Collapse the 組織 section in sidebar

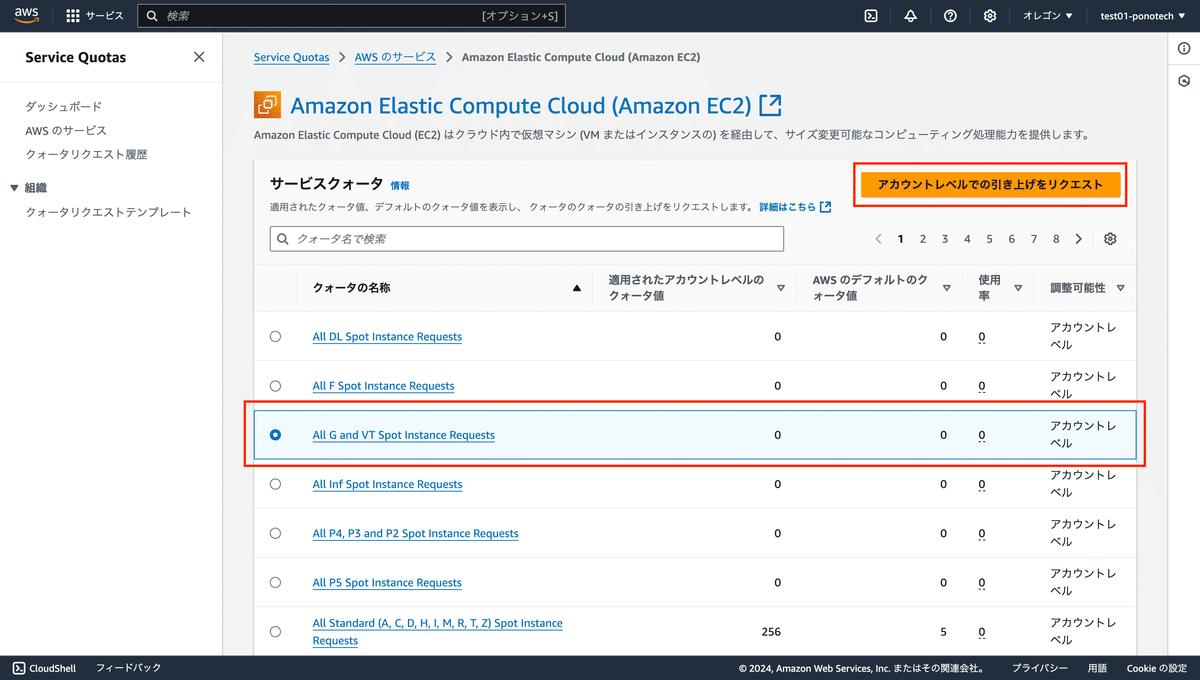pos(14,188)
